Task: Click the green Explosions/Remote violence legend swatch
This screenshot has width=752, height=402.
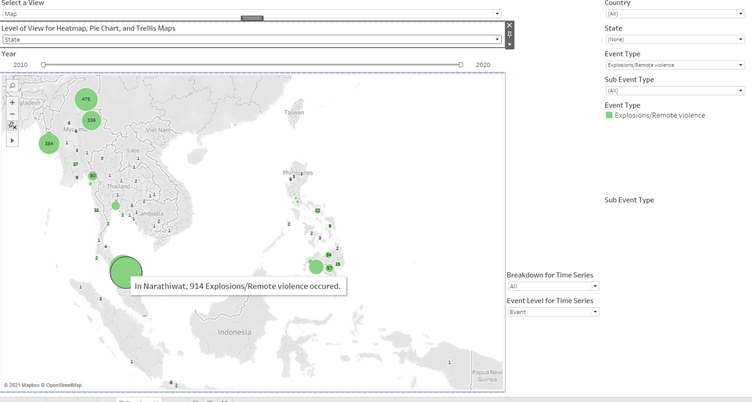Action: 609,115
